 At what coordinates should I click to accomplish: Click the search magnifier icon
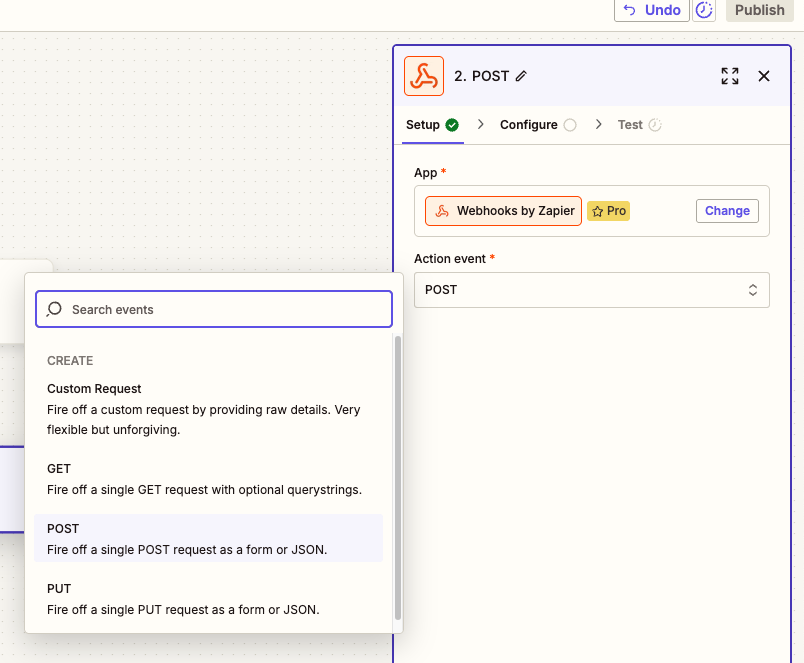click(x=54, y=309)
